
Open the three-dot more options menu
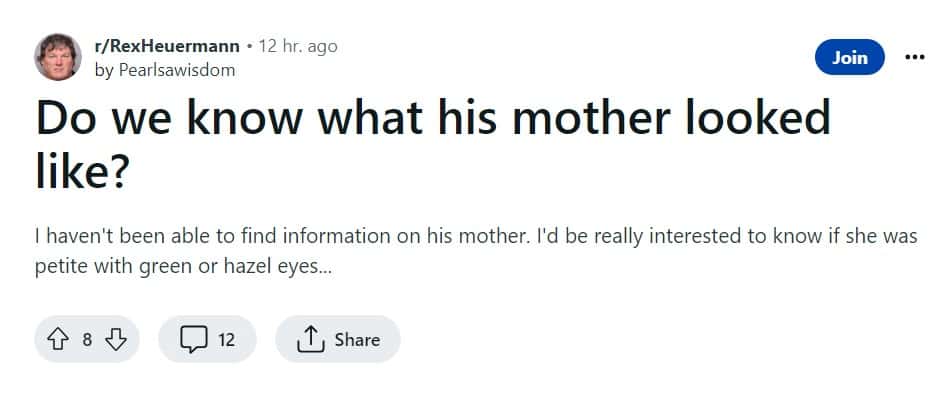pyautogui.click(x=914, y=57)
